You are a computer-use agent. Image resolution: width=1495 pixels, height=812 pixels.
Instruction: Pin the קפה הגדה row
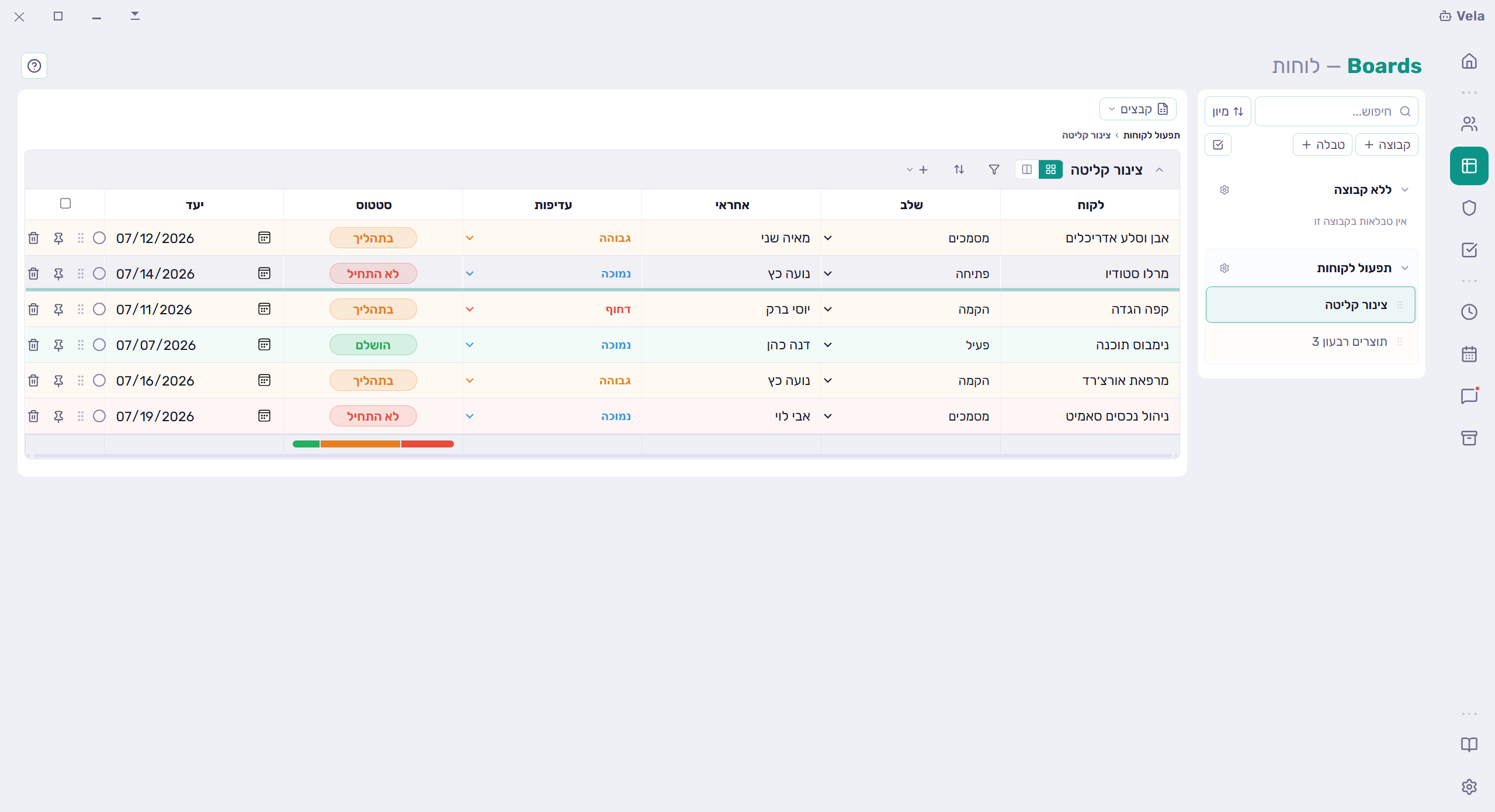point(58,309)
